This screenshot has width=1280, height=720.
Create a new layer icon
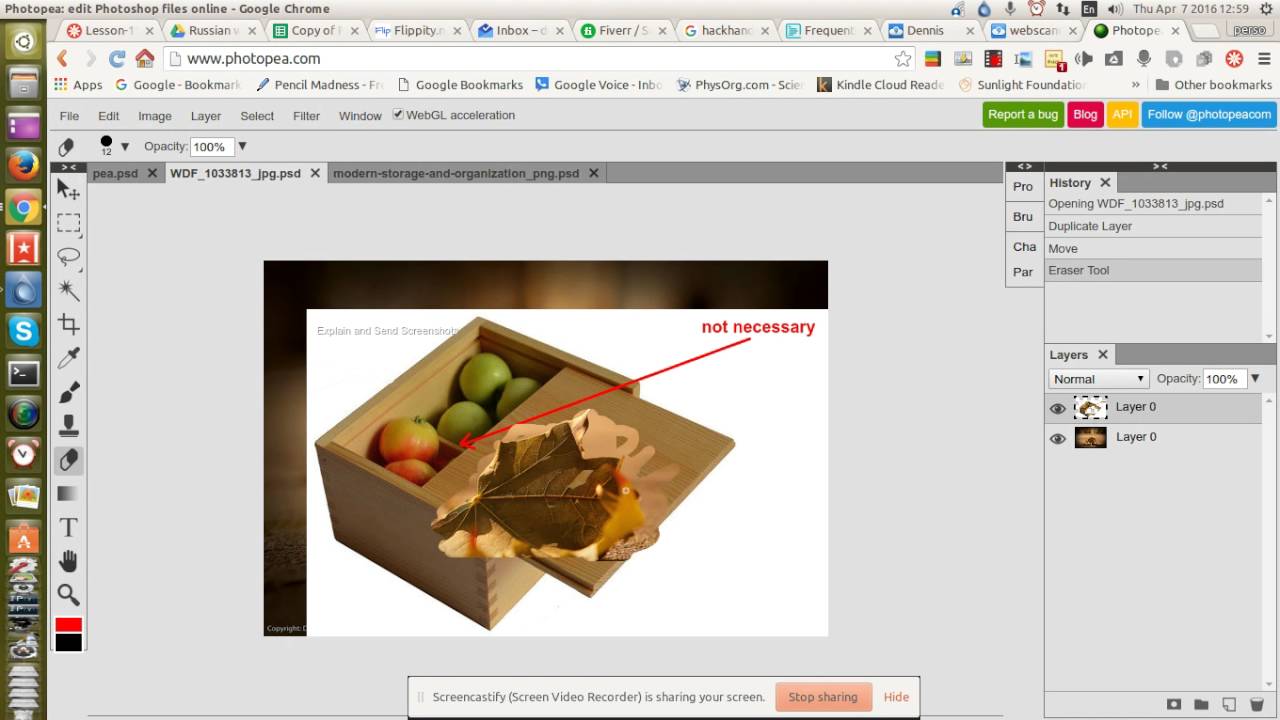(1229, 705)
